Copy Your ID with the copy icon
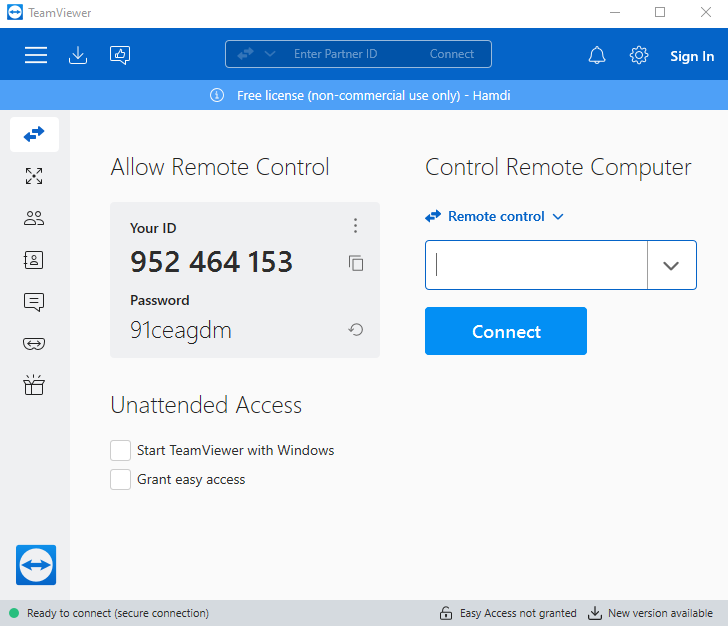Screen dimensions: 728x626 point(356,263)
